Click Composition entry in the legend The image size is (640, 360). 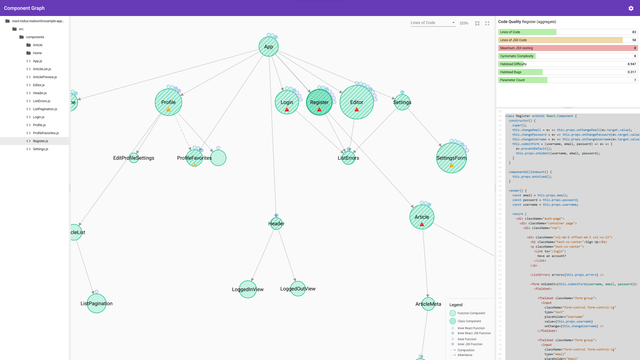[462, 350]
